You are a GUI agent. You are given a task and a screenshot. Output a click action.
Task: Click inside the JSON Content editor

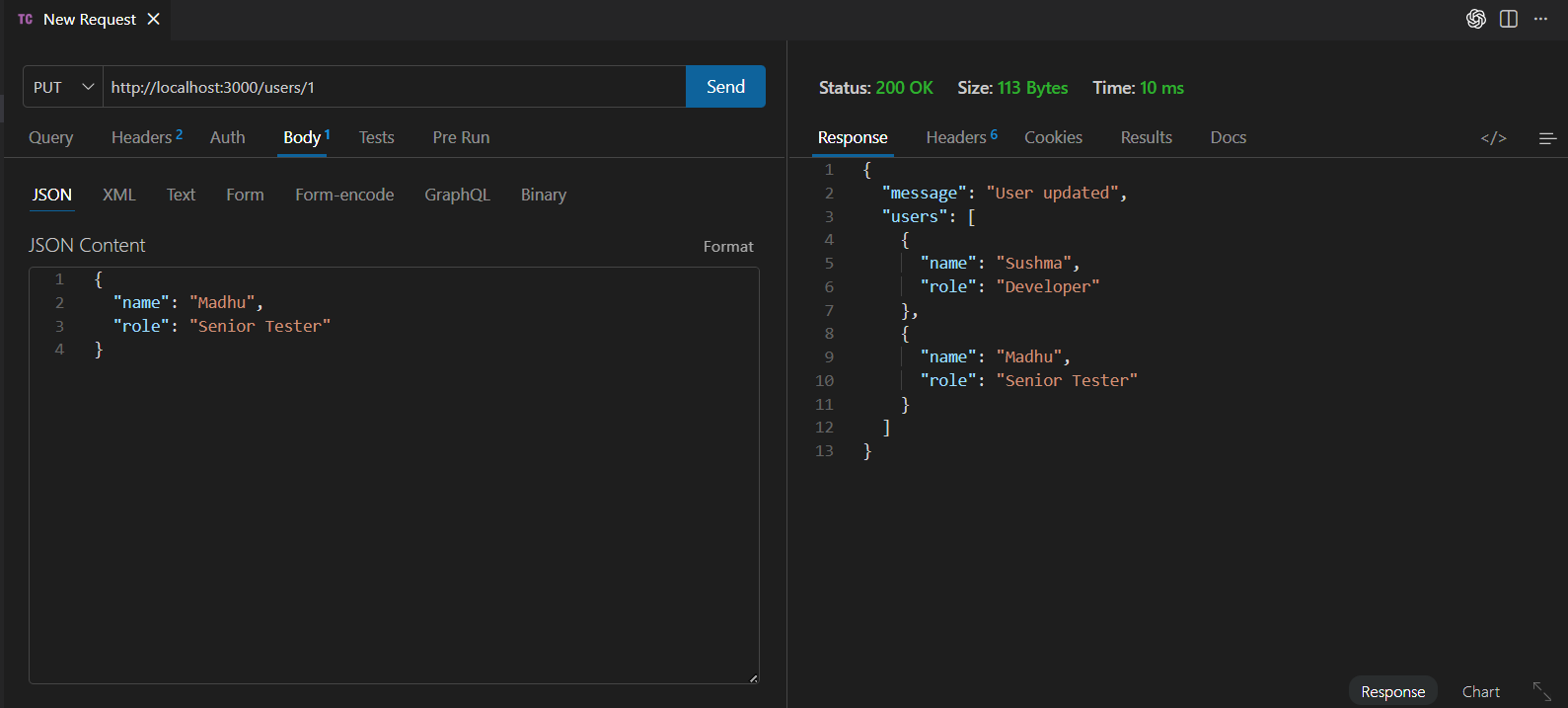(395, 475)
